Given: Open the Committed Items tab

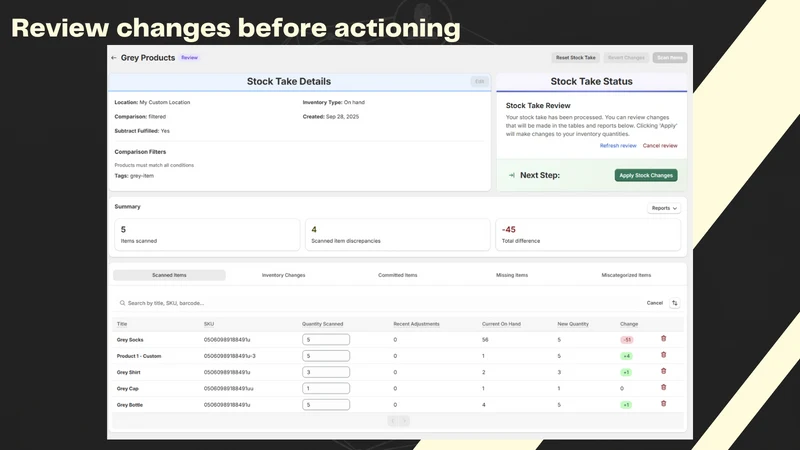Looking at the screenshot, I should (397, 275).
